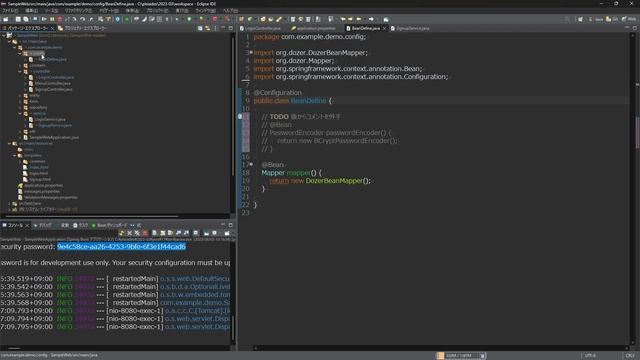Open the 実行 (Run) menu

tap(182, 11)
